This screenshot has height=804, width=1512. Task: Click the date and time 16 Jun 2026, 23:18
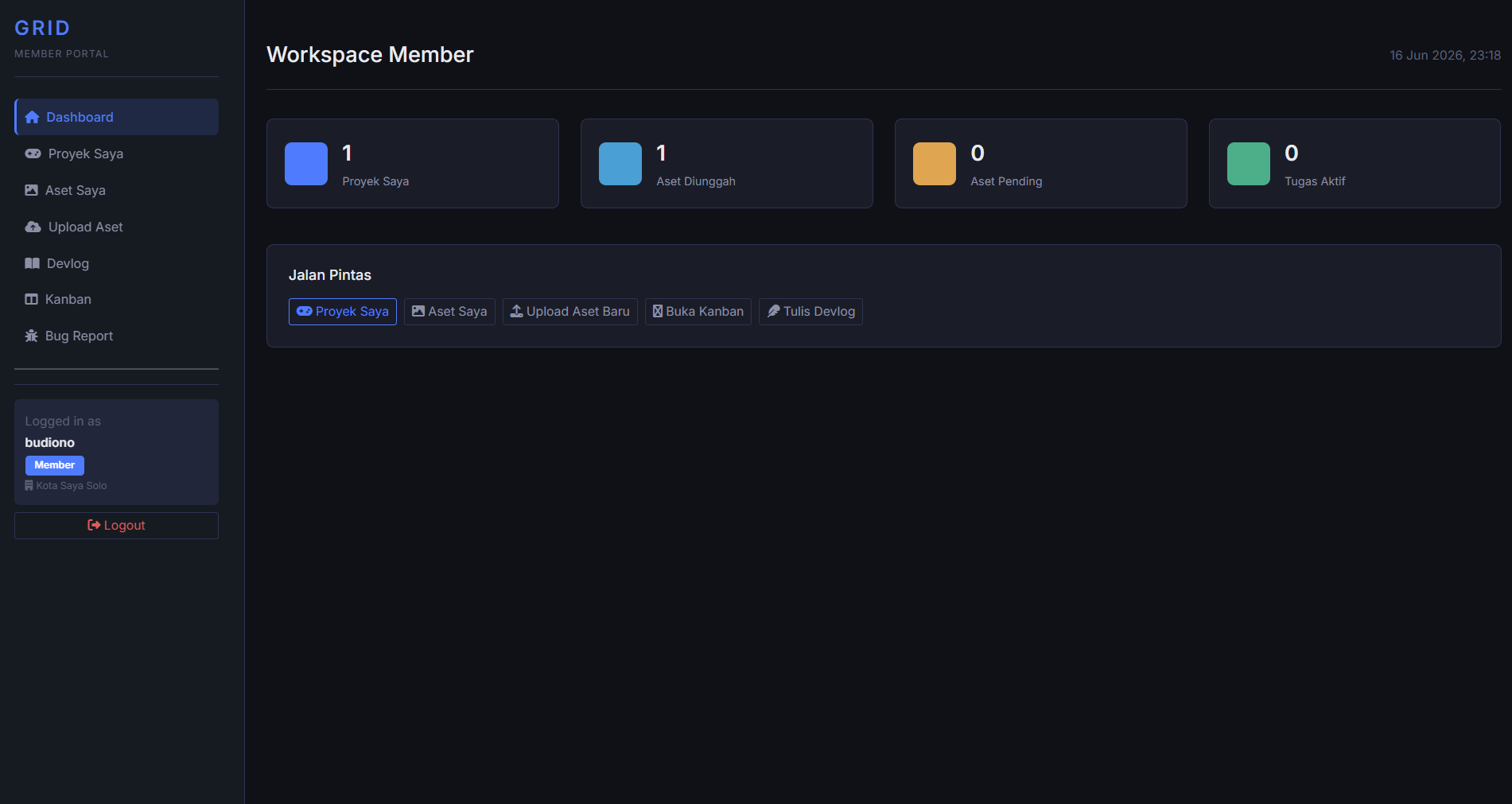[x=1445, y=55]
